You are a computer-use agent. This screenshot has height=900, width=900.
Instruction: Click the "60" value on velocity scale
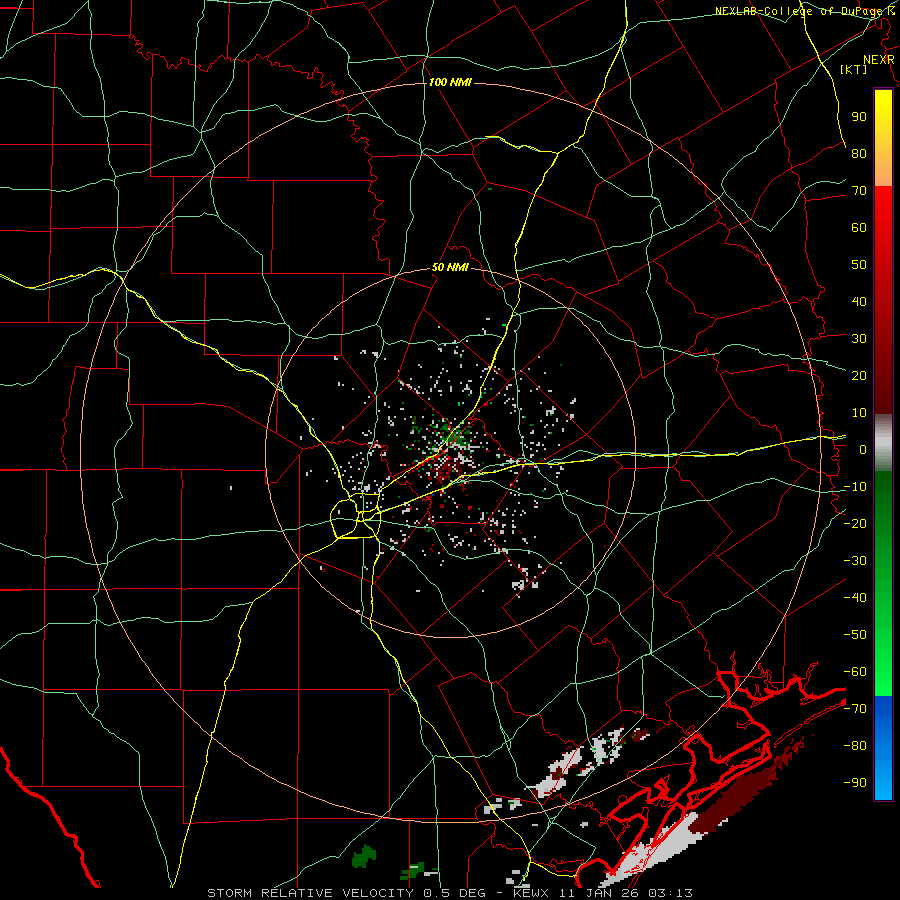click(859, 227)
